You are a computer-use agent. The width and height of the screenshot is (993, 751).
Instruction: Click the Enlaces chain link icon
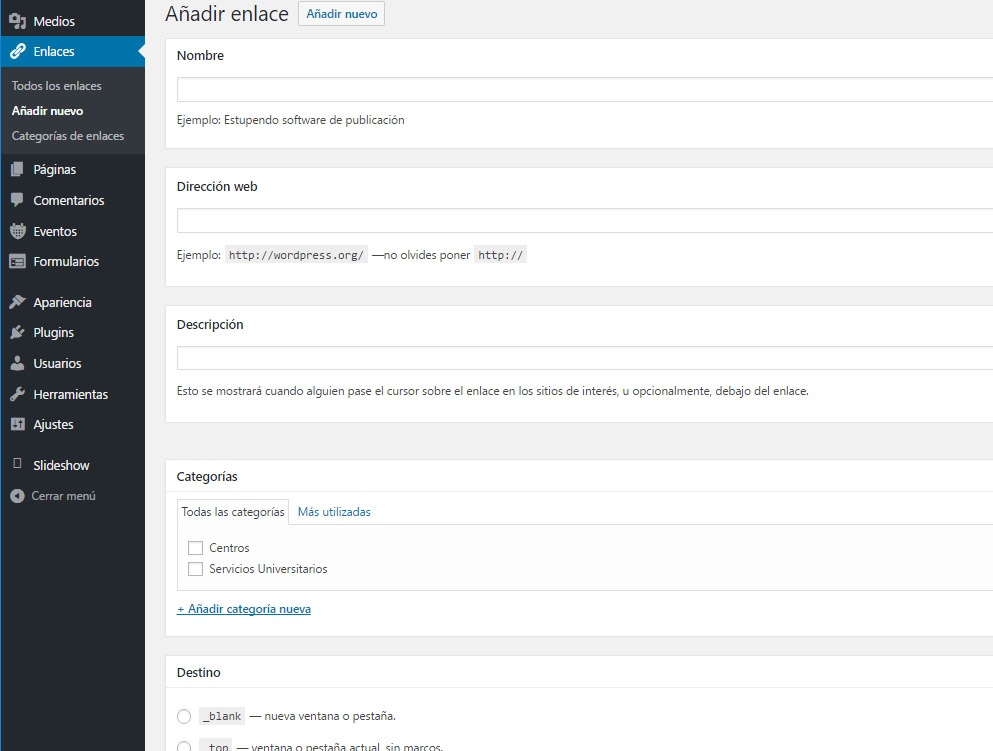tap(17, 52)
